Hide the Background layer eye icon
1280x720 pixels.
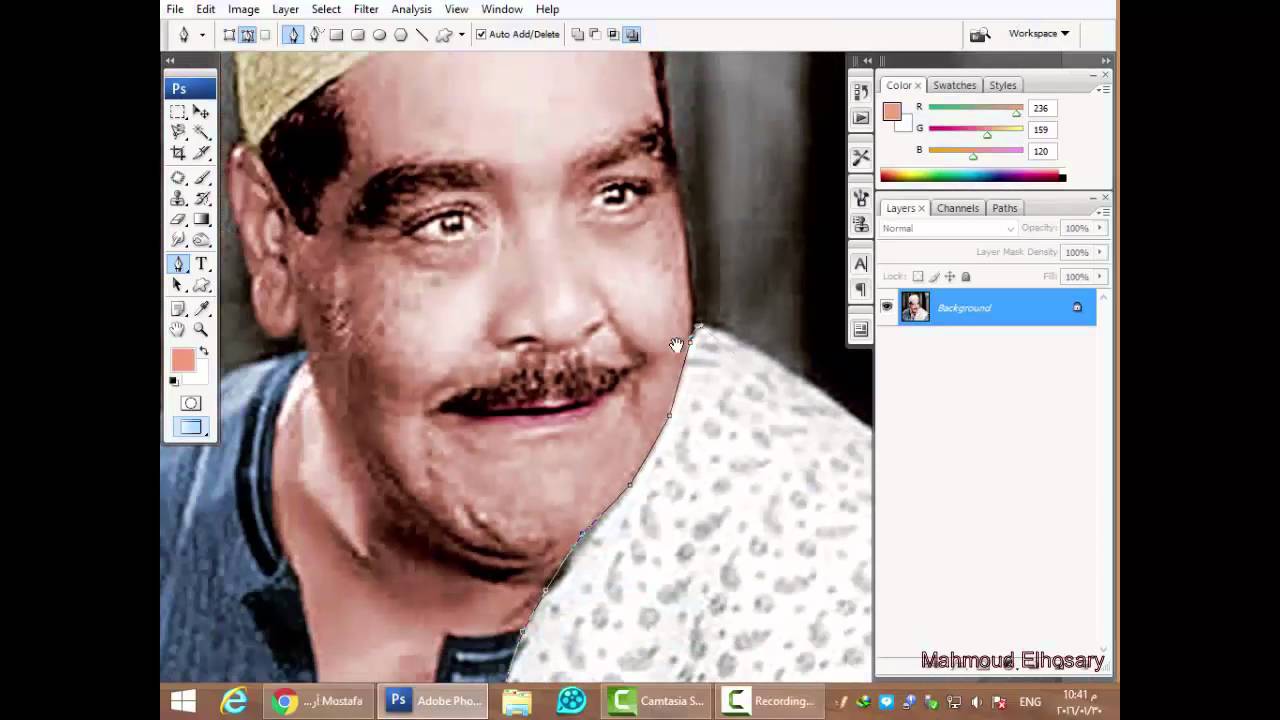(x=887, y=307)
